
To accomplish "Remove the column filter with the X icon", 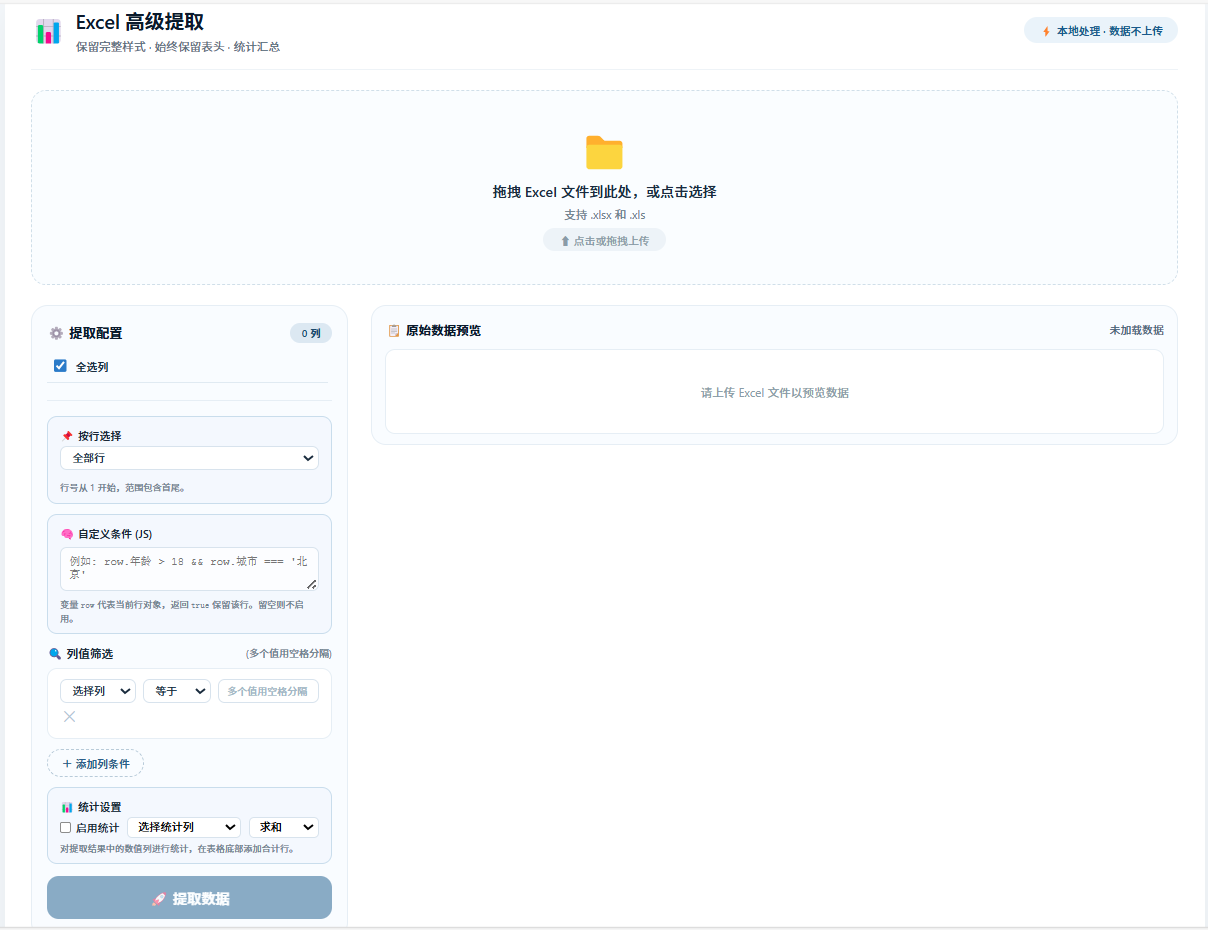I will [69, 716].
